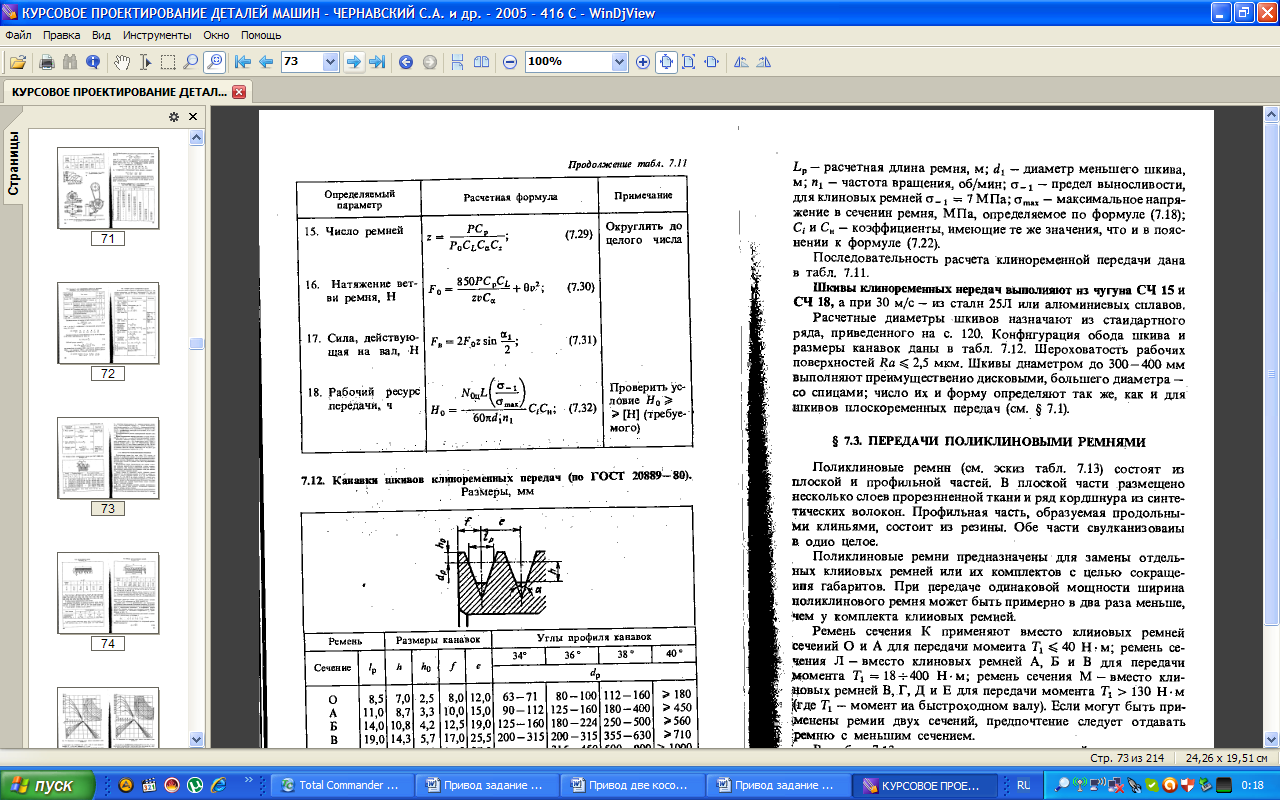Open the Файл menu

(x=18, y=35)
